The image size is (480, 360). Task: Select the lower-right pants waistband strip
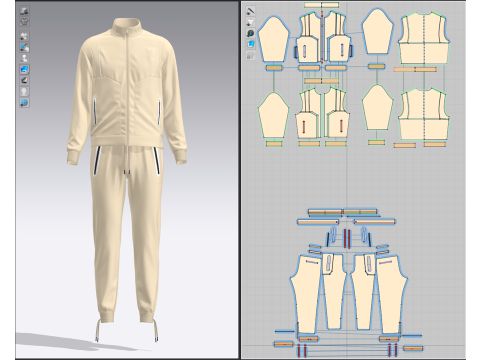374,222
